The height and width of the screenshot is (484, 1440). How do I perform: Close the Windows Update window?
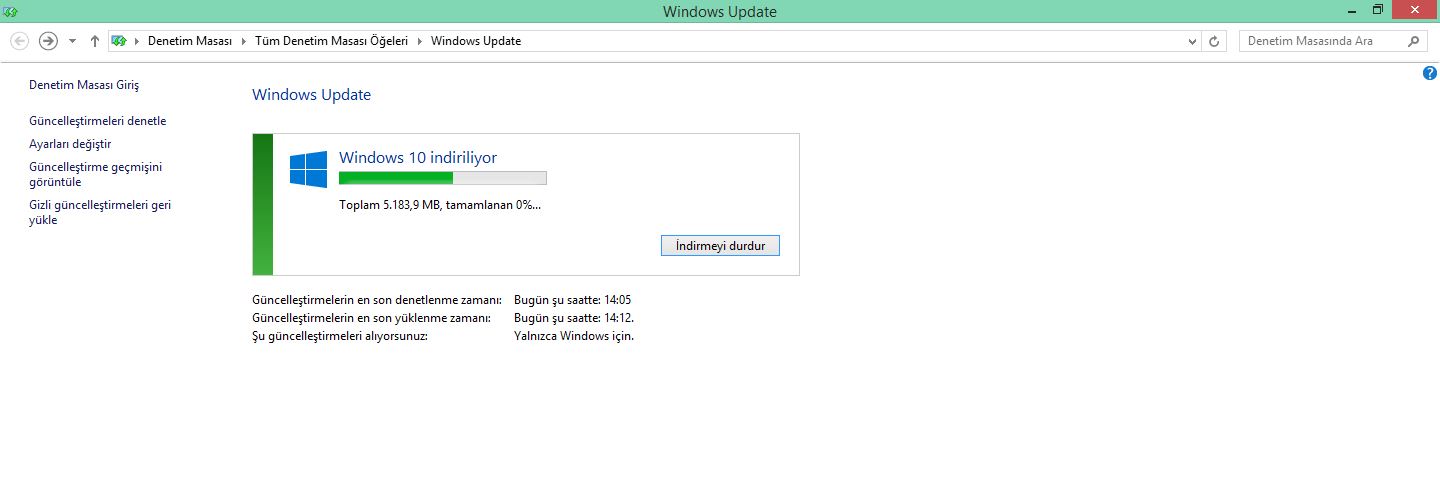click(1415, 10)
